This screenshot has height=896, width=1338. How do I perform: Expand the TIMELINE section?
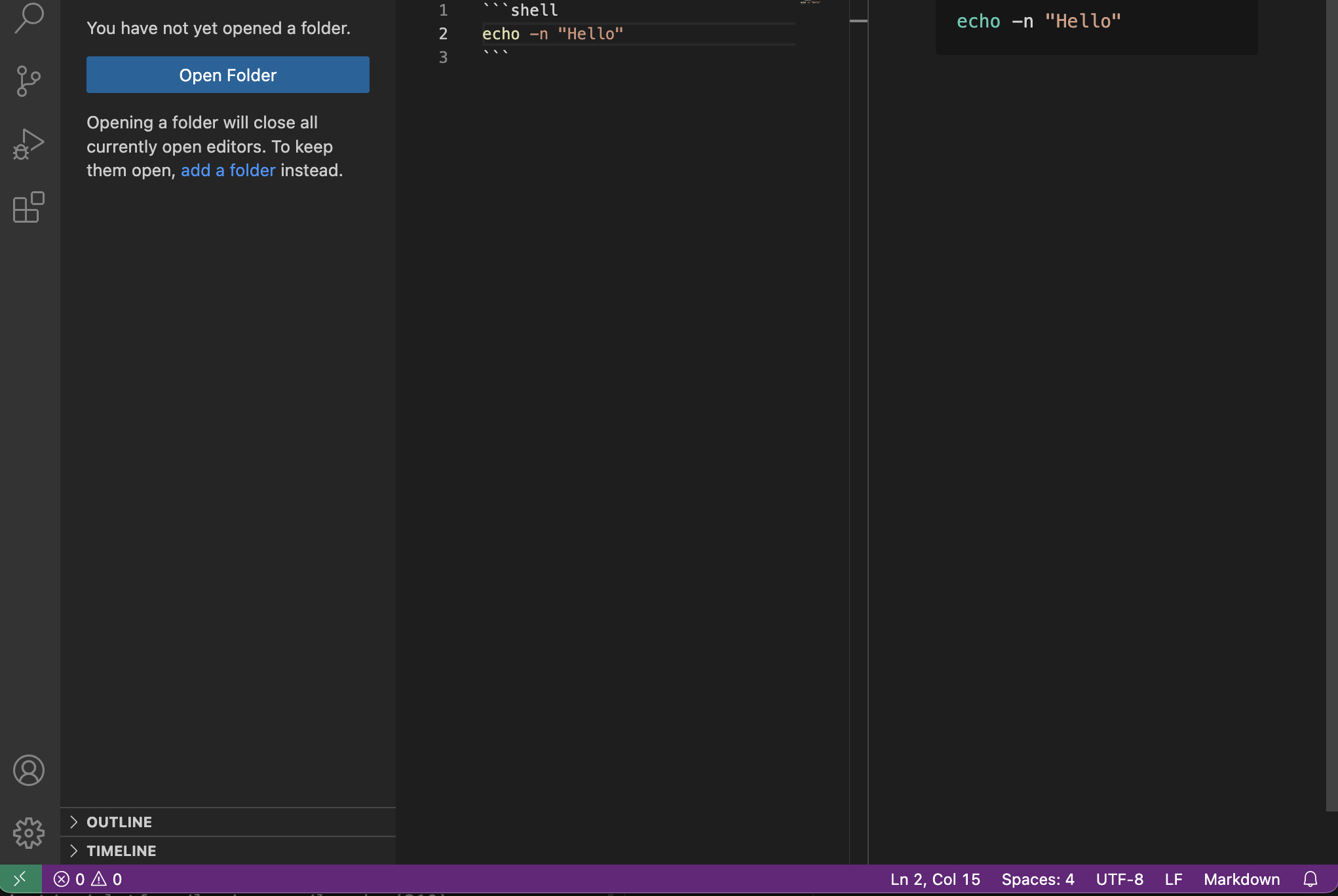pyautogui.click(x=121, y=851)
